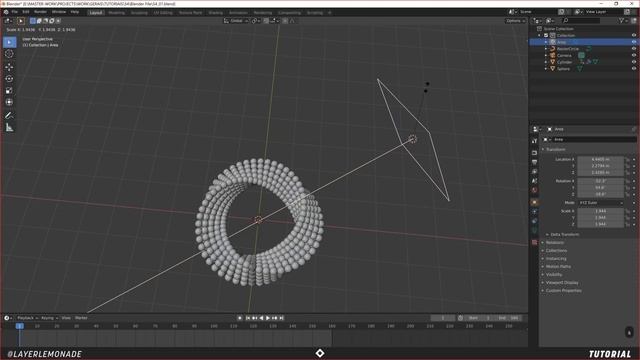Activate the Move tool
640x360 pixels.
pos(9,67)
